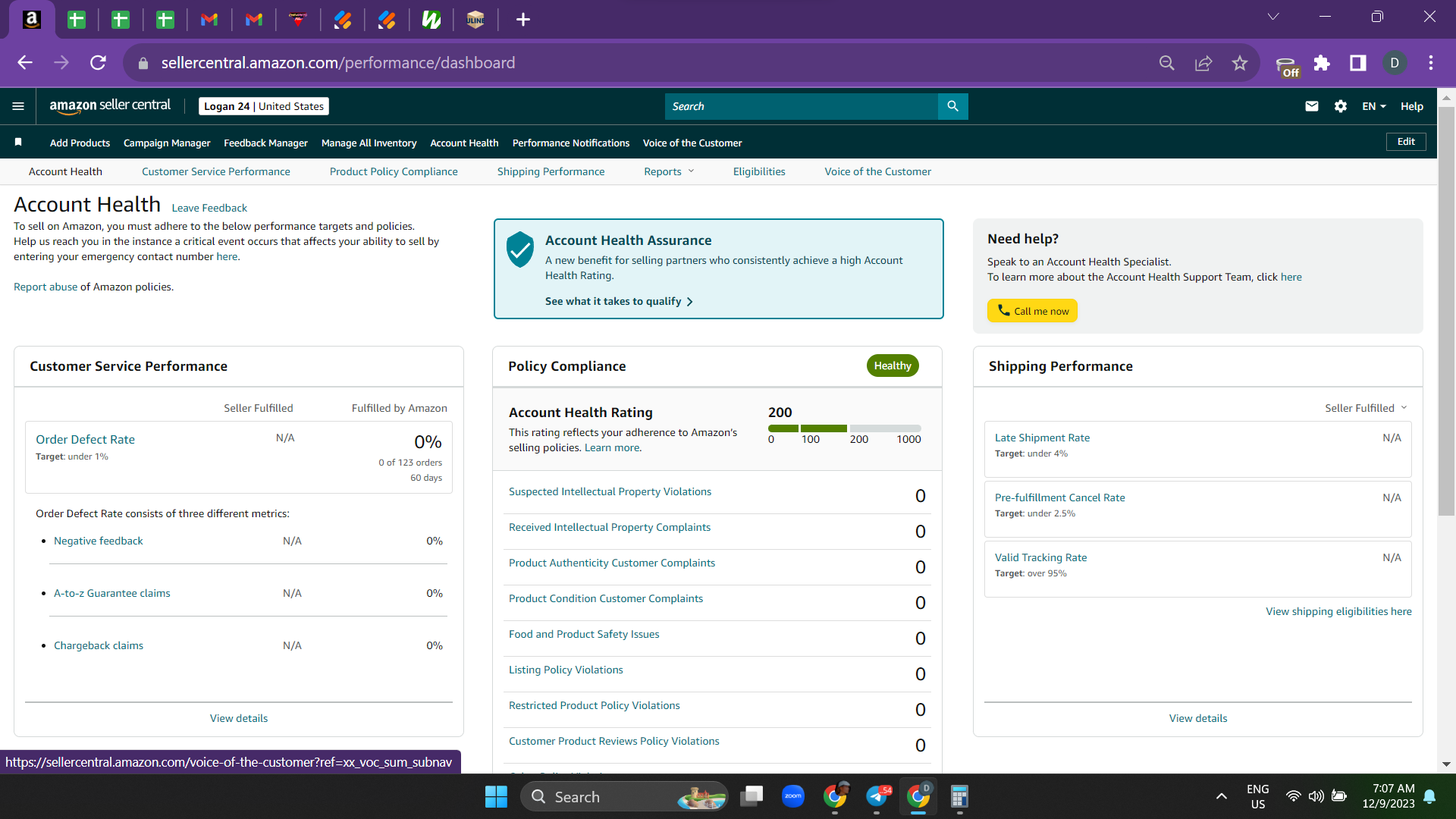Open Zoom from the taskbar

click(793, 796)
